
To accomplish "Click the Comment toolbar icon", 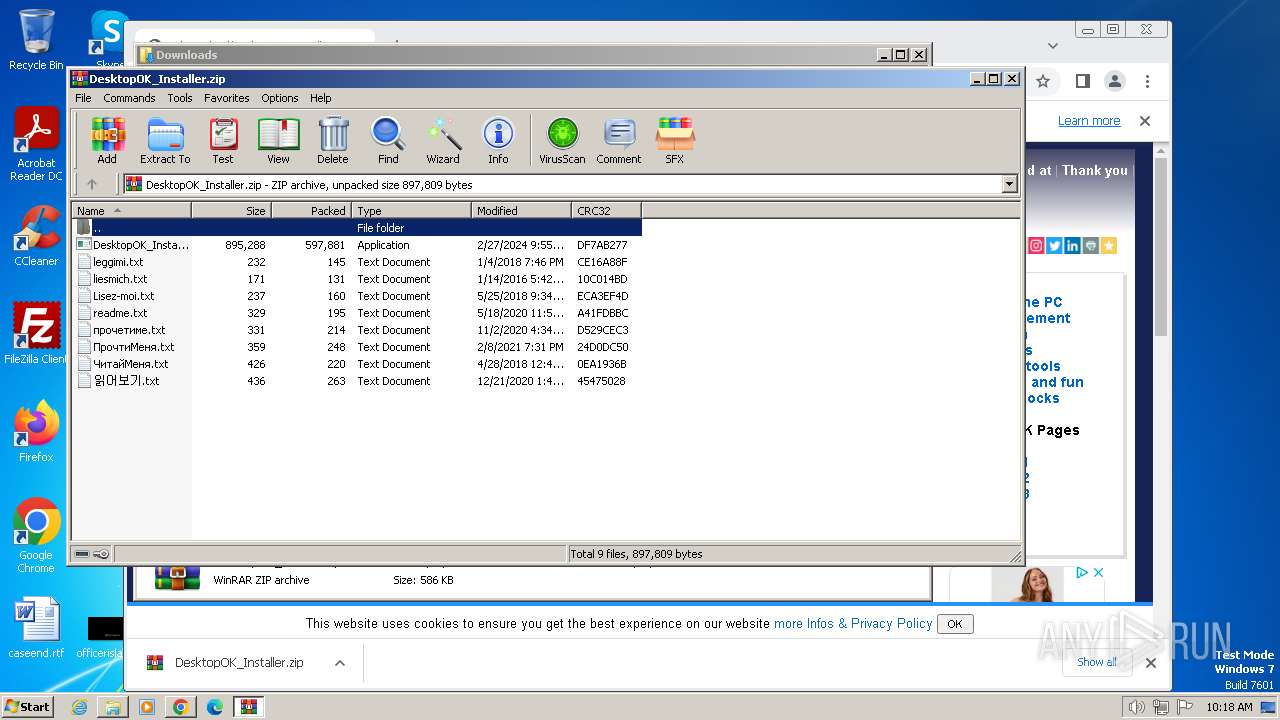I will coord(619,140).
